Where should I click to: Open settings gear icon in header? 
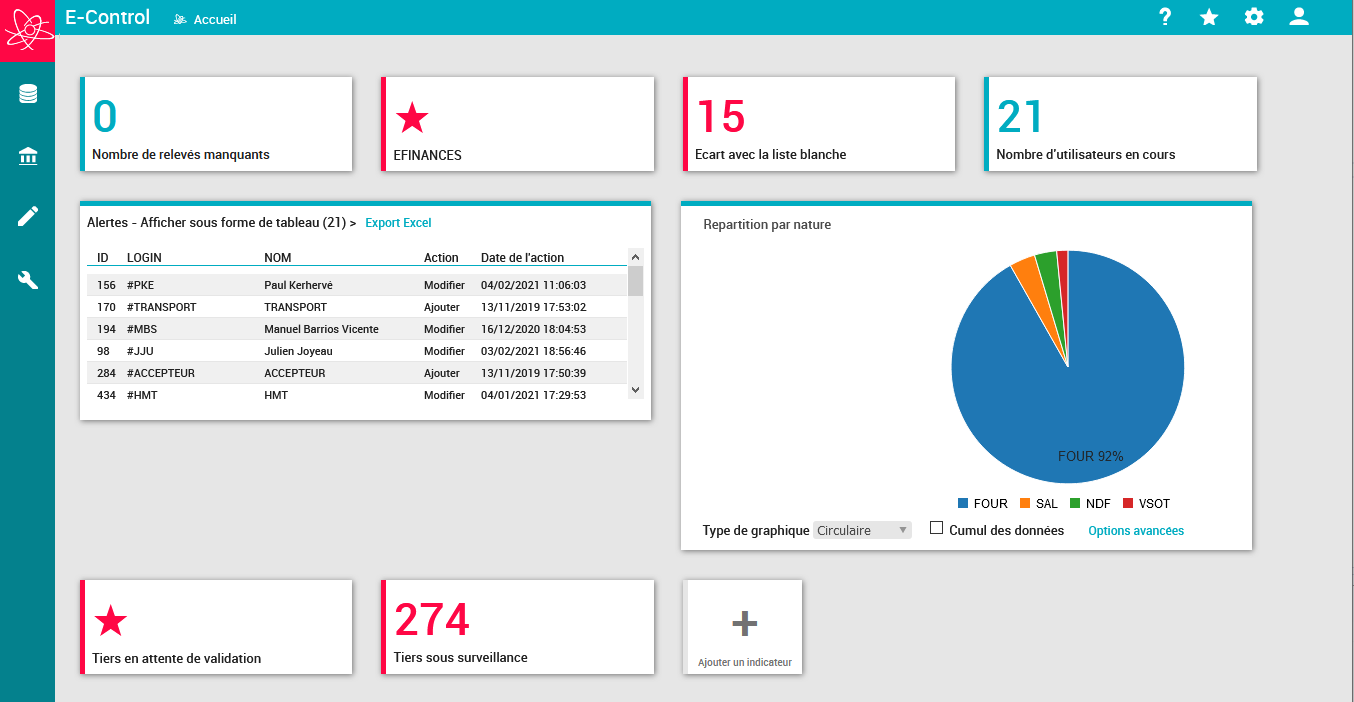click(x=1254, y=17)
